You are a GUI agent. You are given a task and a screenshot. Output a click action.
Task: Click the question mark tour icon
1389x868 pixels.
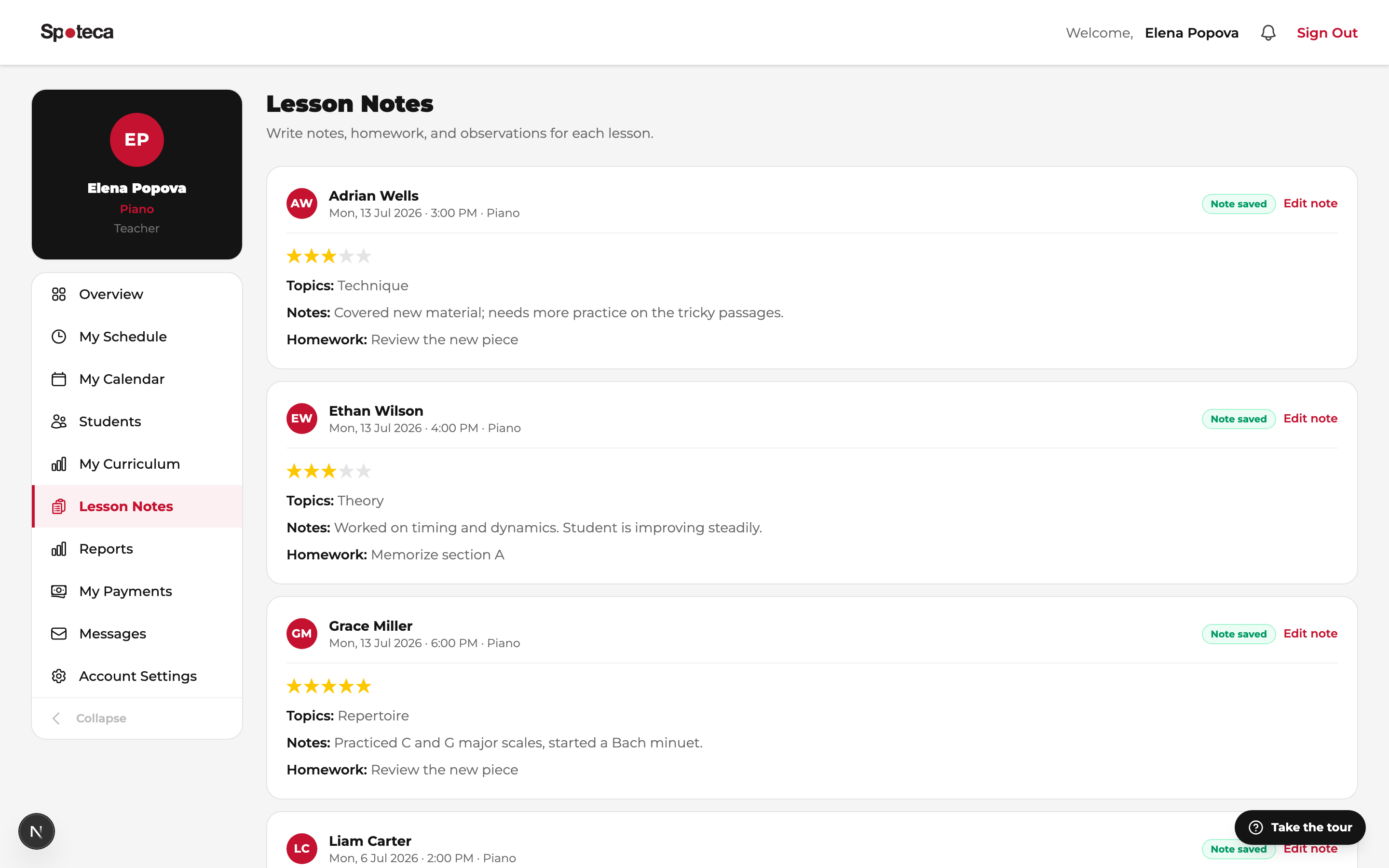tap(1256, 827)
